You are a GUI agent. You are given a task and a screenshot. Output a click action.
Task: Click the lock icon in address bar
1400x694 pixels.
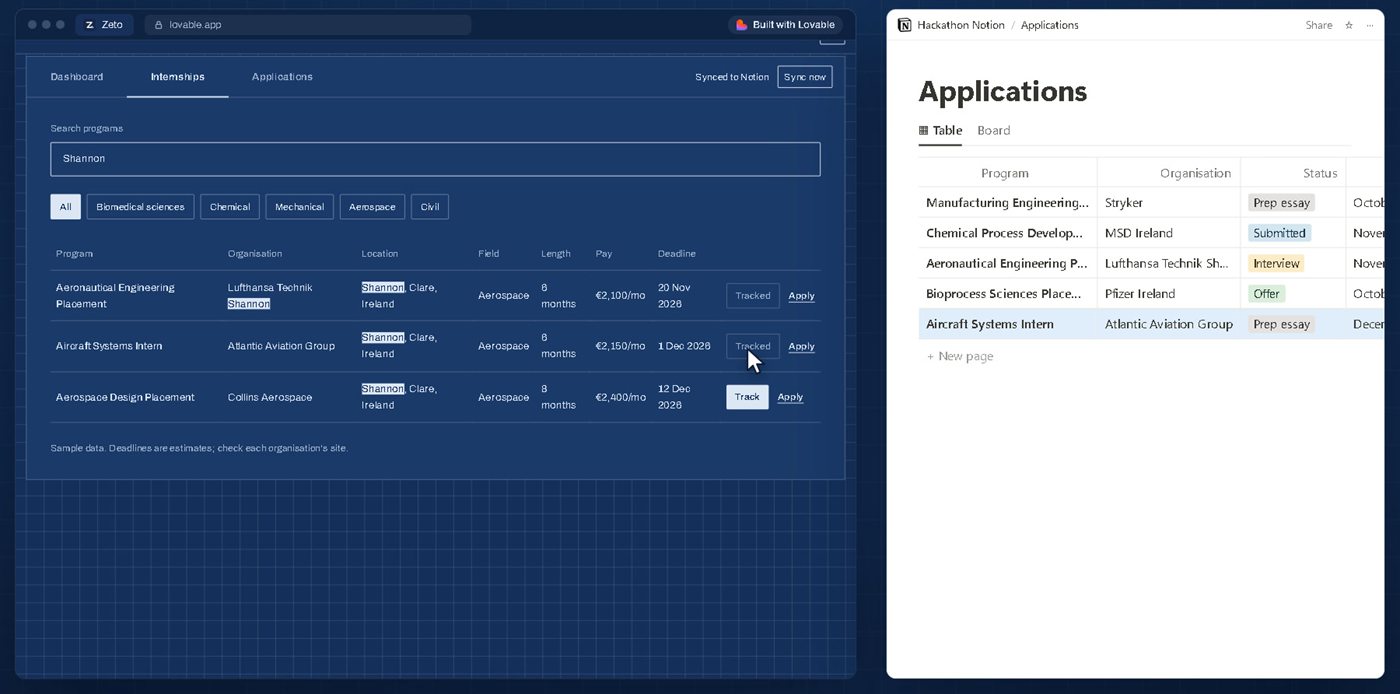[x=159, y=24]
